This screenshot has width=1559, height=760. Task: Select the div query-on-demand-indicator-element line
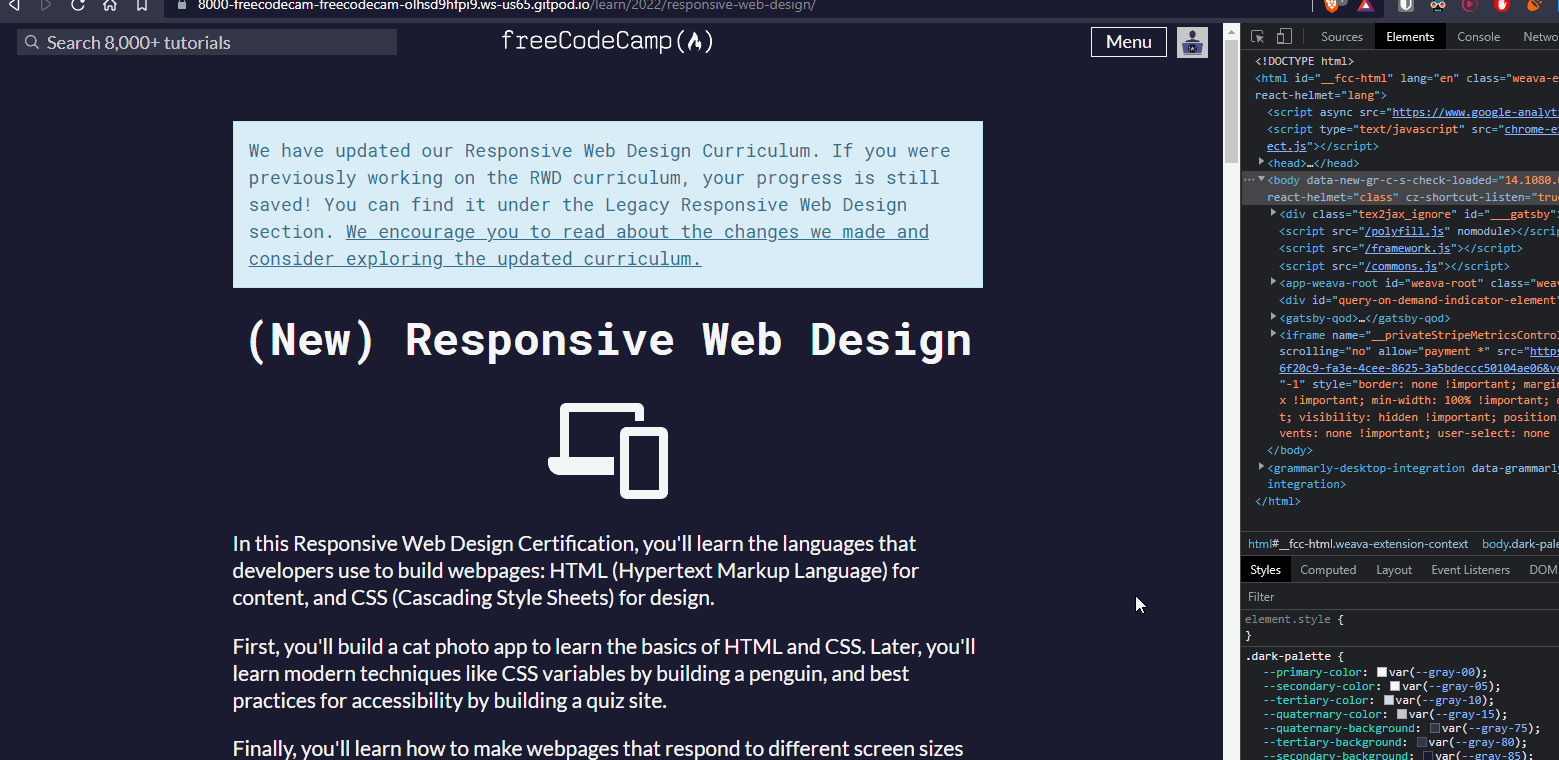(1418, 300)
